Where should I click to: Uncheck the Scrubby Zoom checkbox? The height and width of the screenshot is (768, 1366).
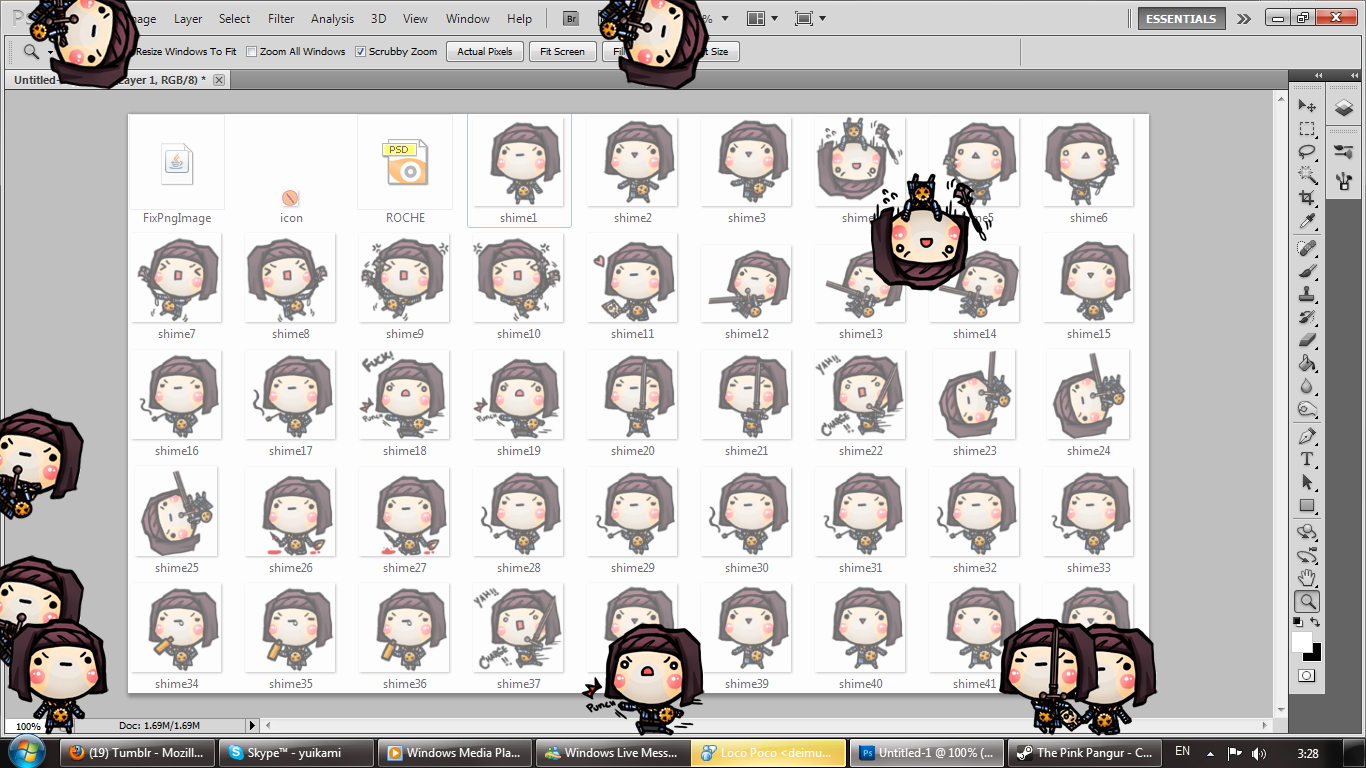(x=361, y=52)
